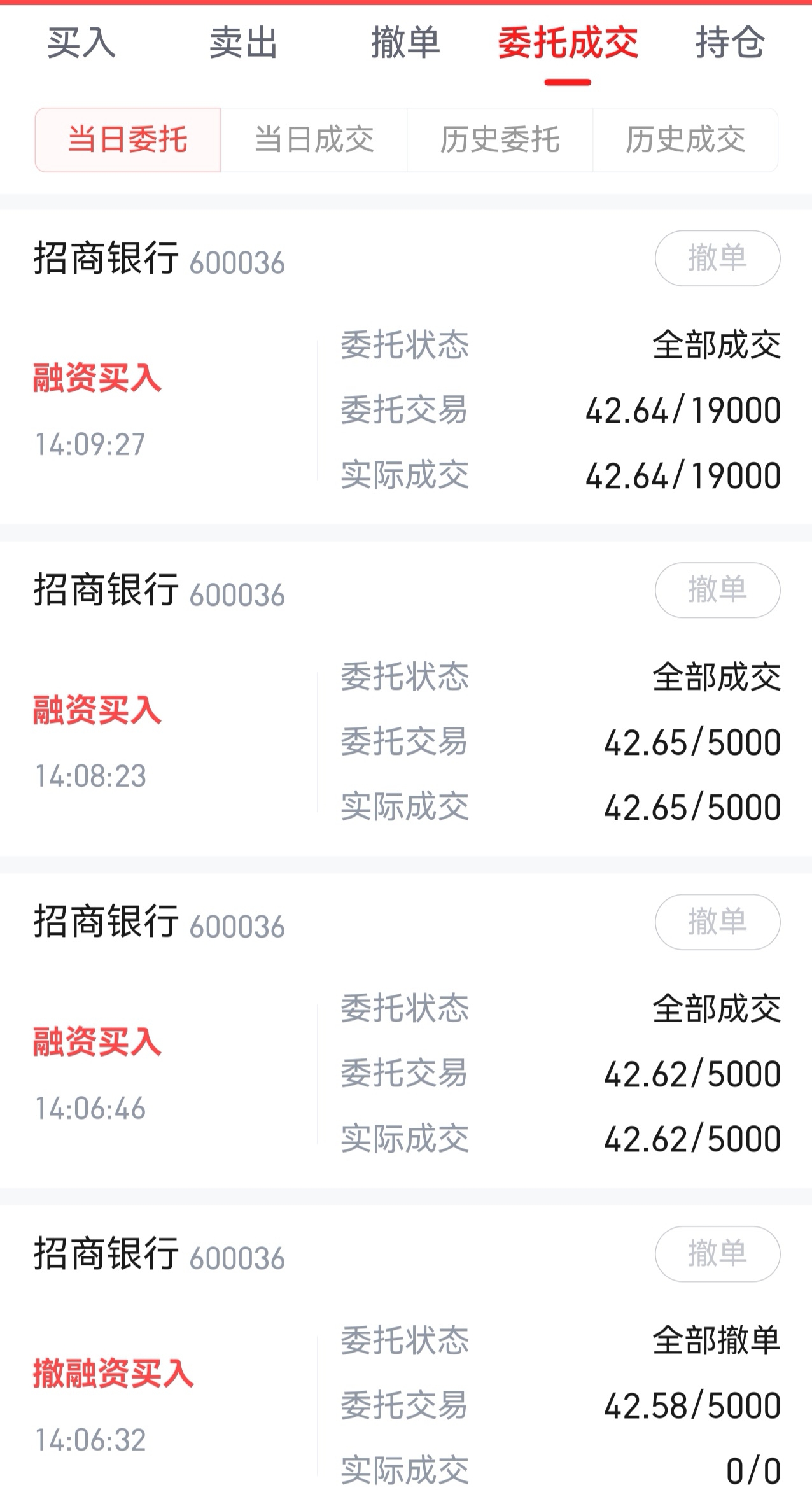The width and height of the screenshot is (812, 1490).
Task: Tap the 42.64/19000 委托交易 value
Action: (683, 410)
